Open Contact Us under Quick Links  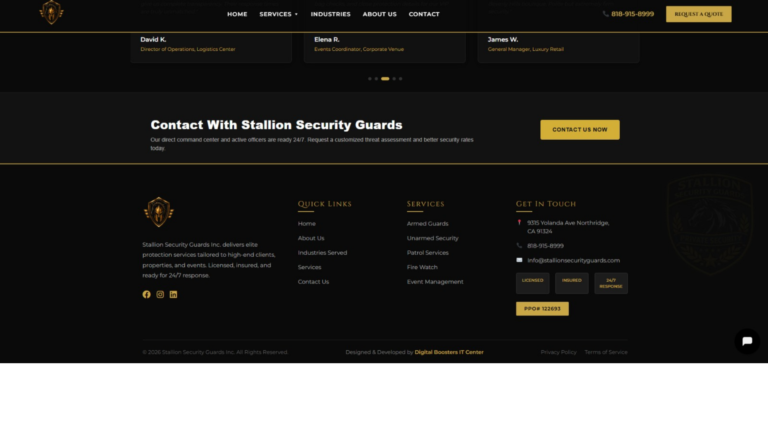coord(313,282)
